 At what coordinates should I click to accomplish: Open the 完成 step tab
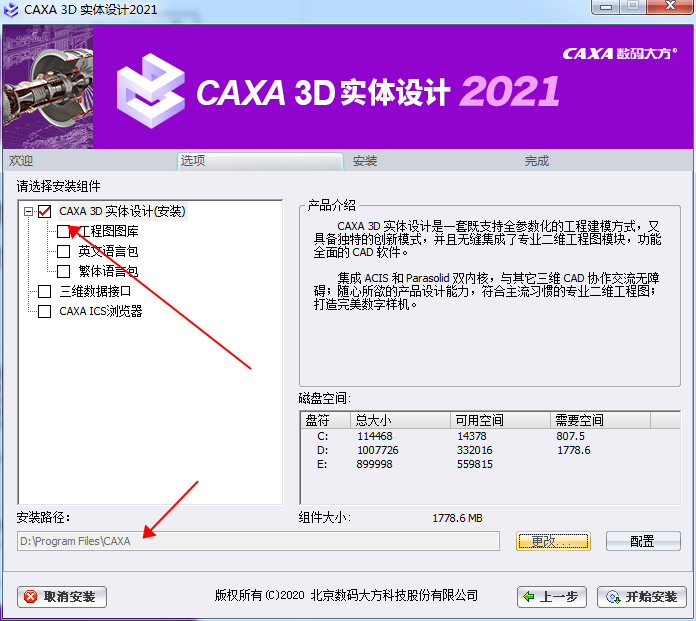537,161
